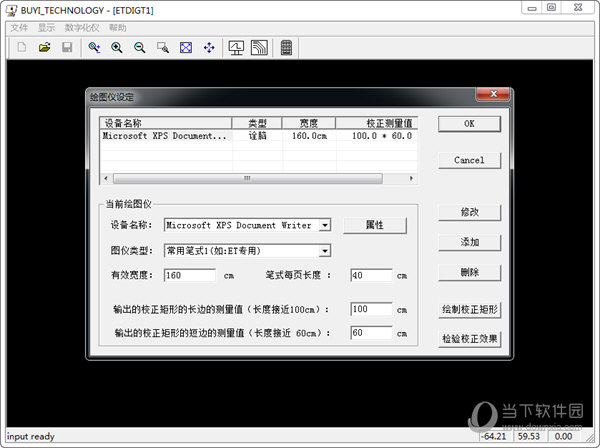Select the Microsoft XPS Document list row
The height and width of the screenshot is (448, 600).
pos(258,136)
